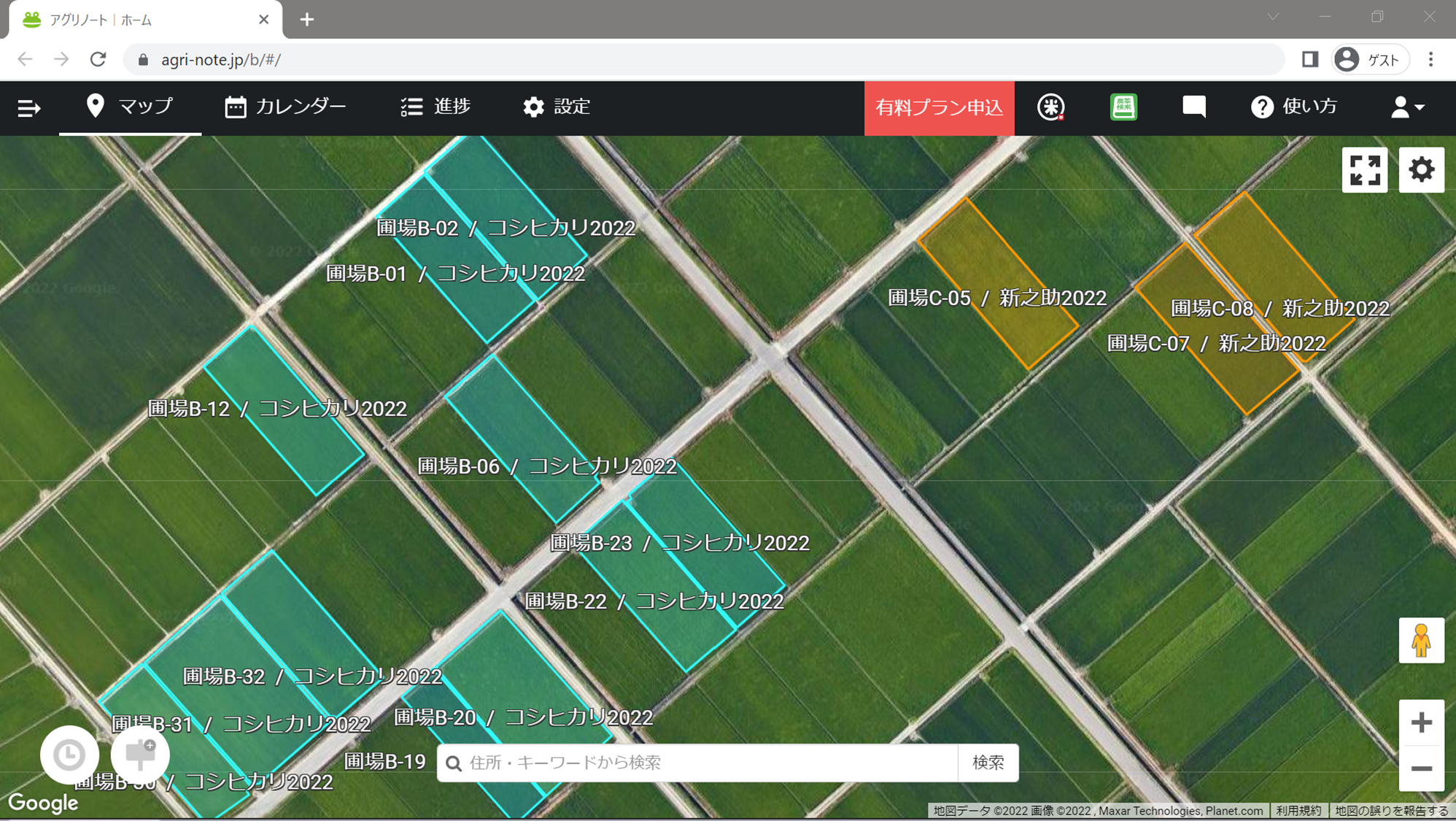The width and height of the screenshot is (1456, 821).
Task: Open the カレンダー tab
Action: pyautogui.click(x=285, y=107)
